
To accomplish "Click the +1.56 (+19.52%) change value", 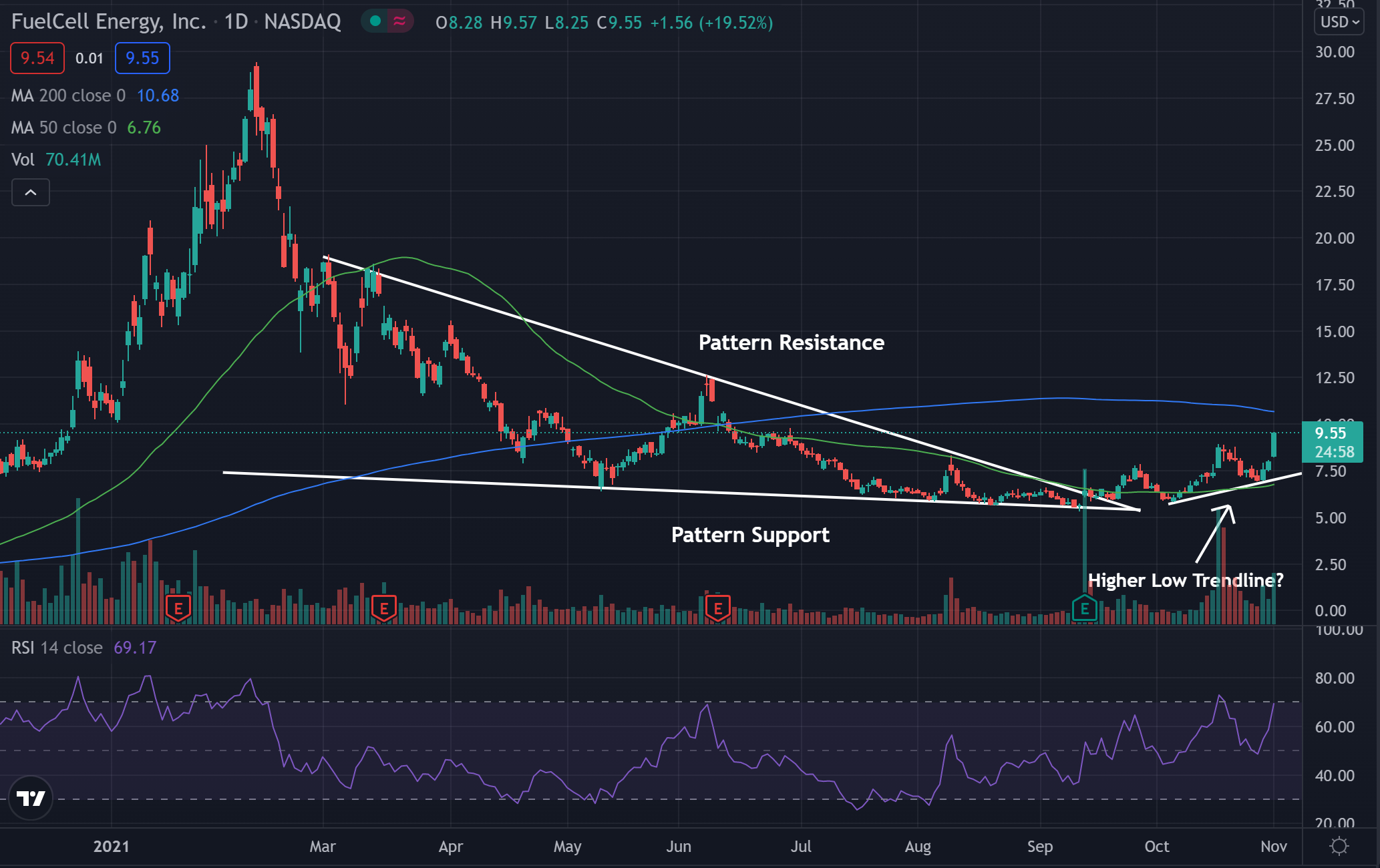I will (711, 23).
